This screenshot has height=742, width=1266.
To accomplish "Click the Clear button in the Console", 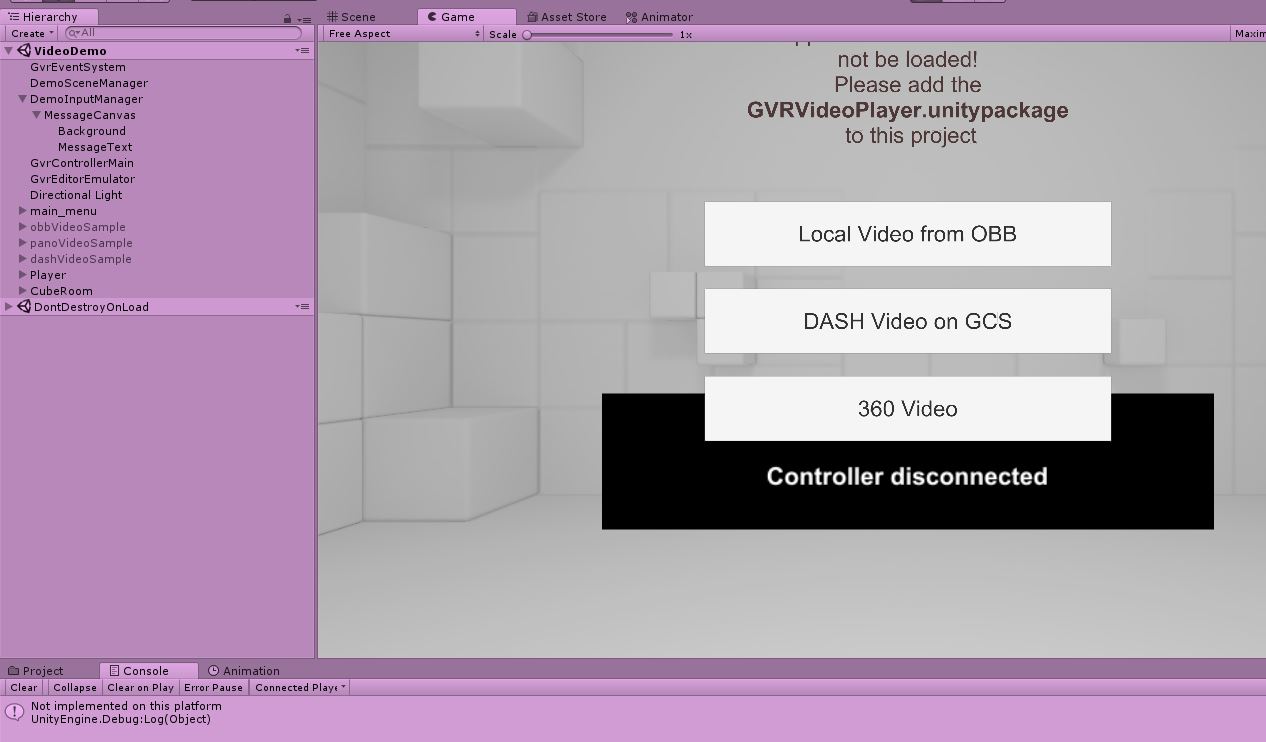I will 23,687.
